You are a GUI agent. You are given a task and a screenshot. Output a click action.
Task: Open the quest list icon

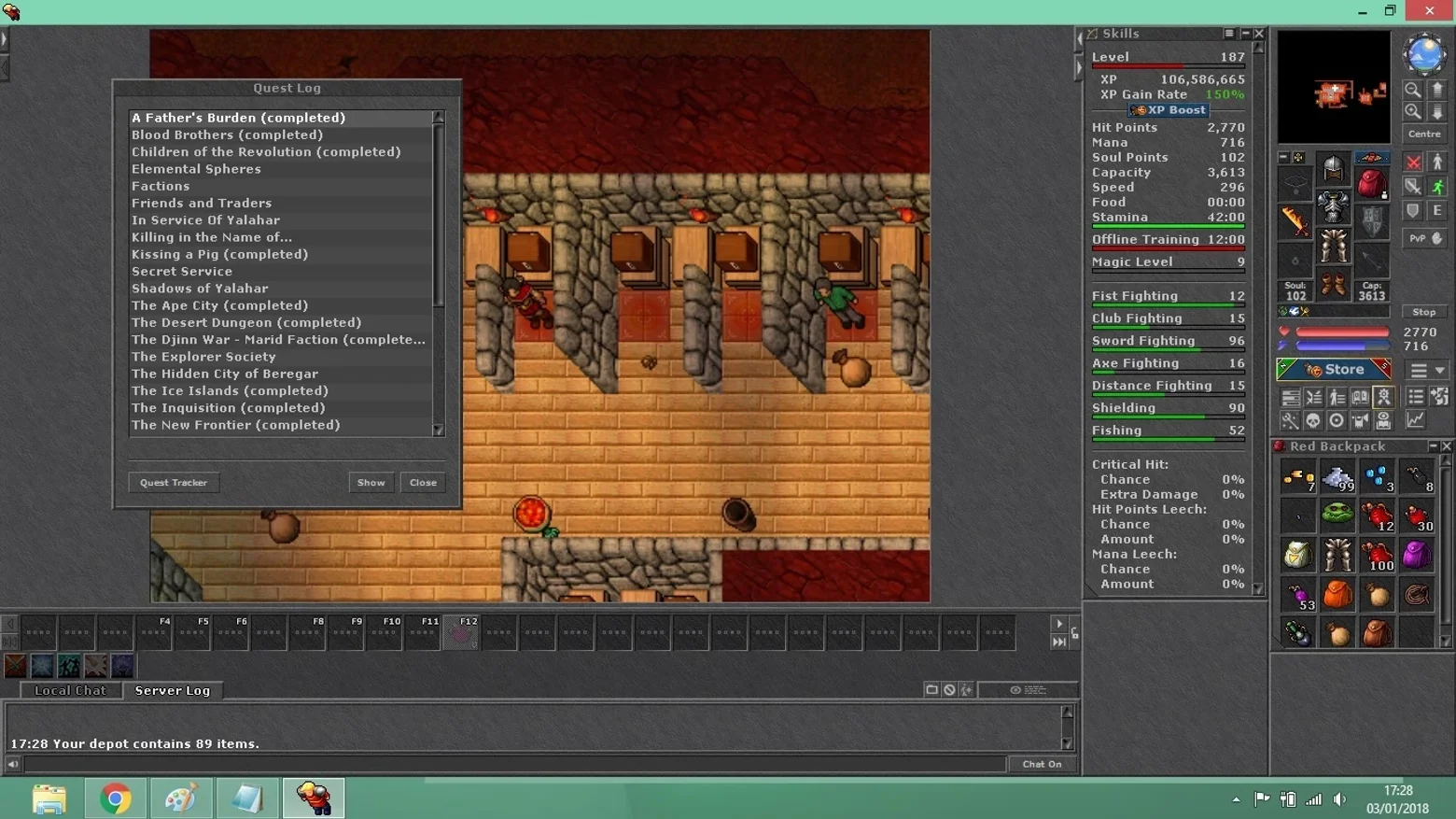1416,397
